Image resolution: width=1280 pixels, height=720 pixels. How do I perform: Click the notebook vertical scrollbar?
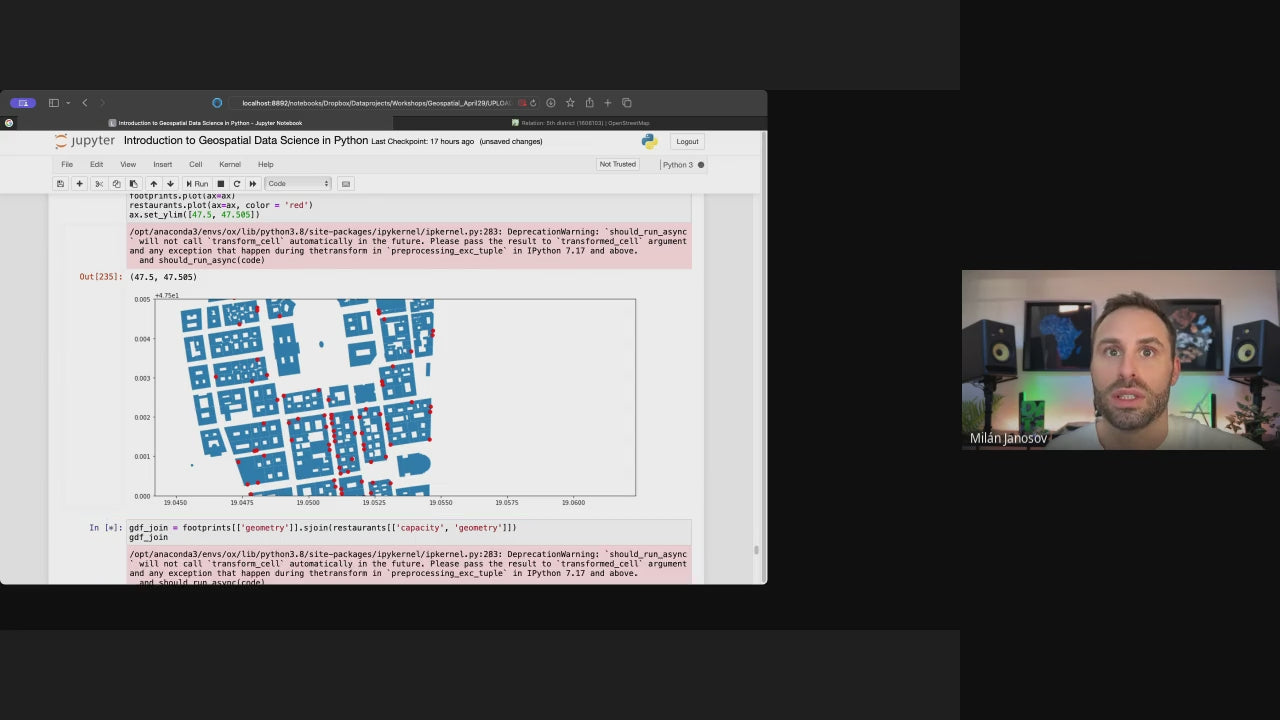pos(756,549)
